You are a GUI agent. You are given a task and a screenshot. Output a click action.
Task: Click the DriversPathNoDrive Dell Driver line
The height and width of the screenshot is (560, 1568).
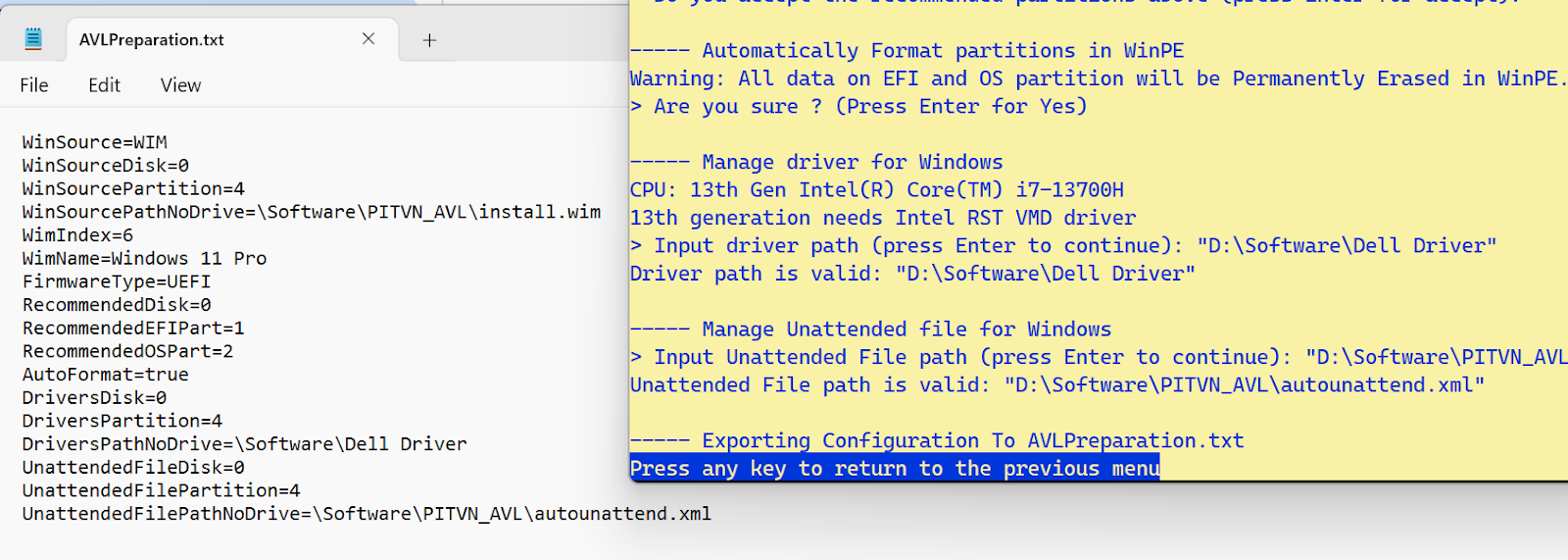coord(245,444)
